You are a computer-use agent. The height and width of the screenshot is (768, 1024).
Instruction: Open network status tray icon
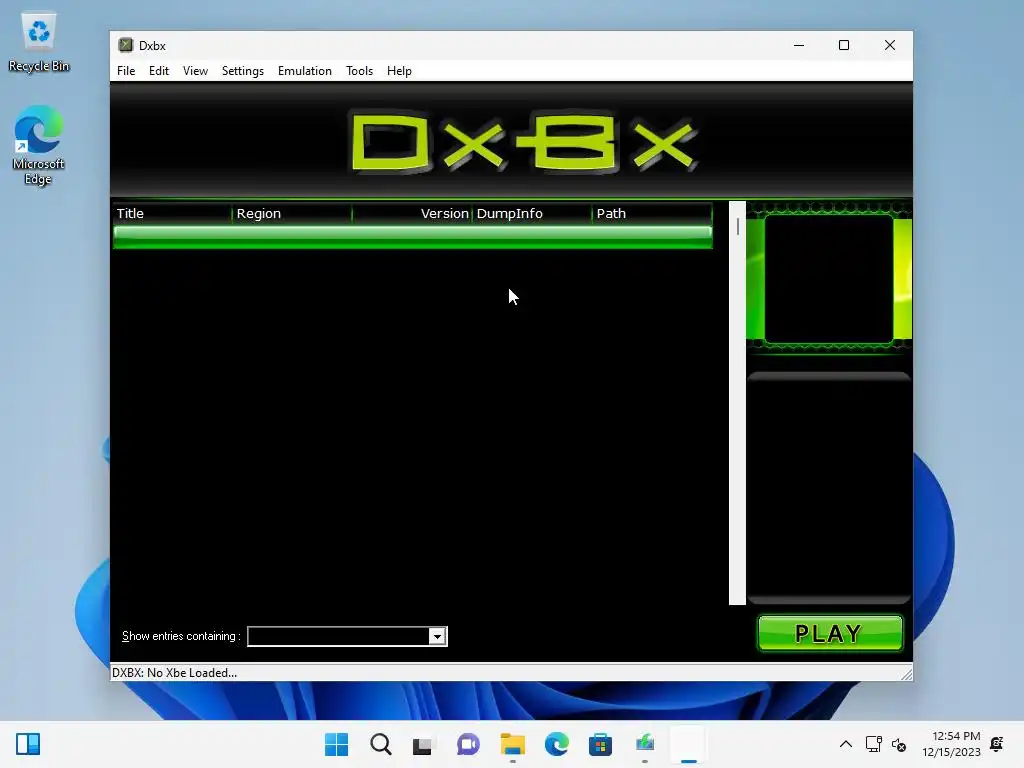(873, 744)
